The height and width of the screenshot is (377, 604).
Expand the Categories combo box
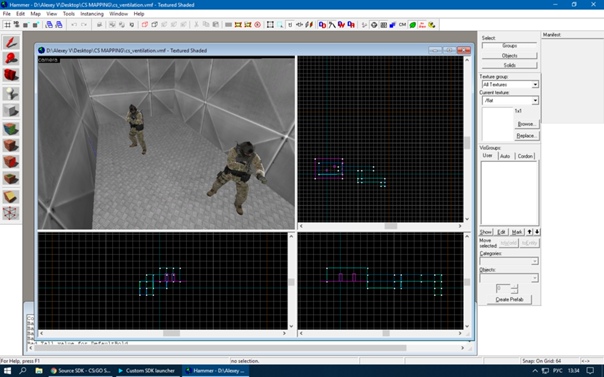(508, 261)
